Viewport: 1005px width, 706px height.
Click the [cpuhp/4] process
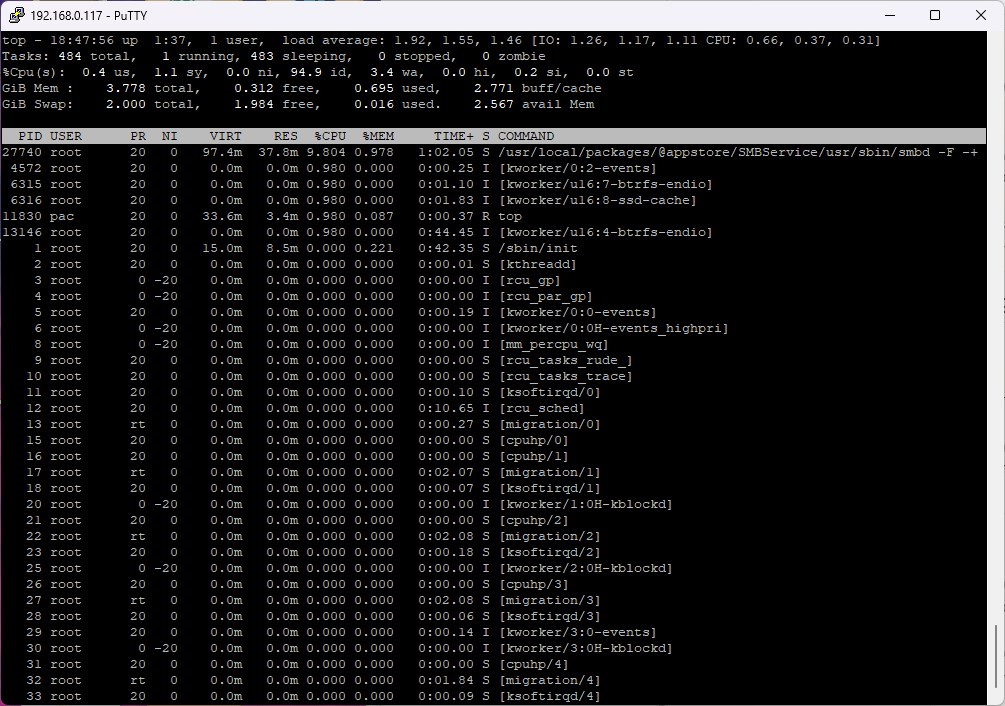533,664
